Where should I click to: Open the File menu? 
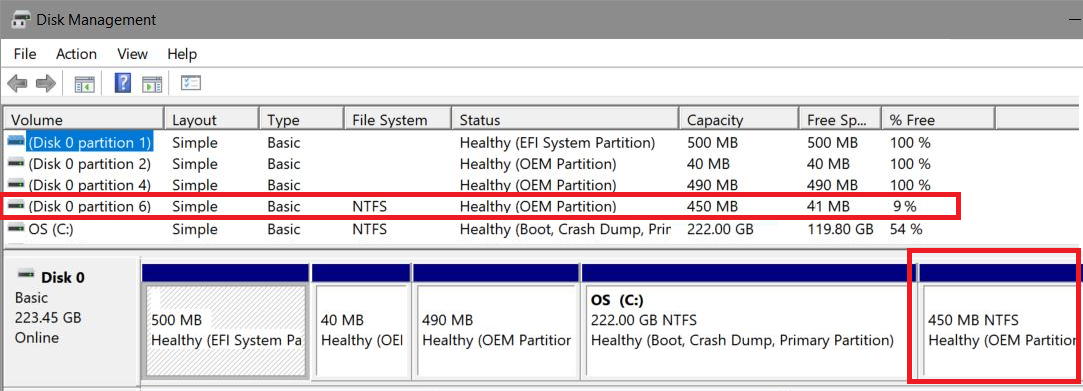pos(25,54)
